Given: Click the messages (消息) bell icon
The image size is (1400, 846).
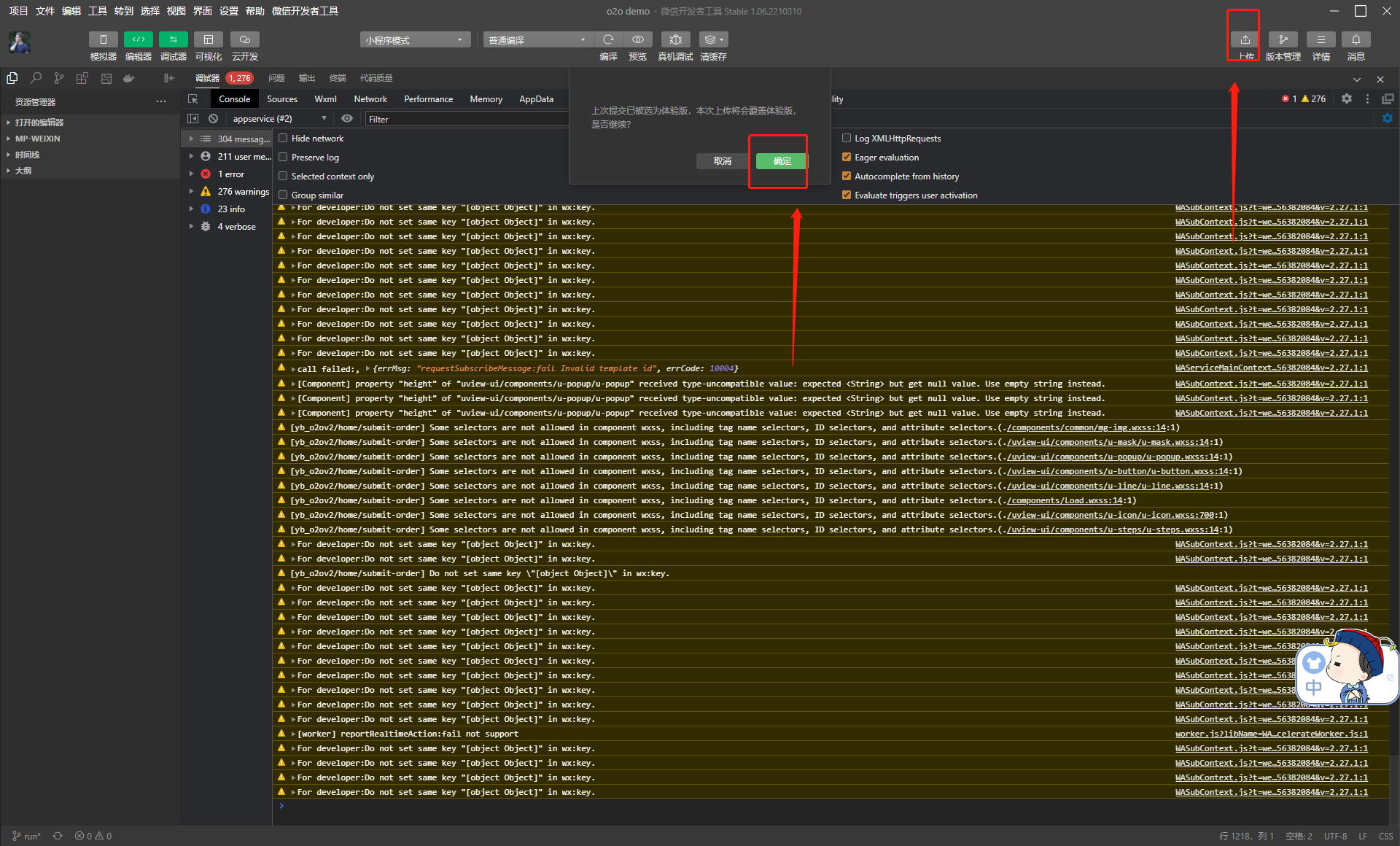Looking at the screenshot, I should pyautogui.click(x=1356, y=40).
